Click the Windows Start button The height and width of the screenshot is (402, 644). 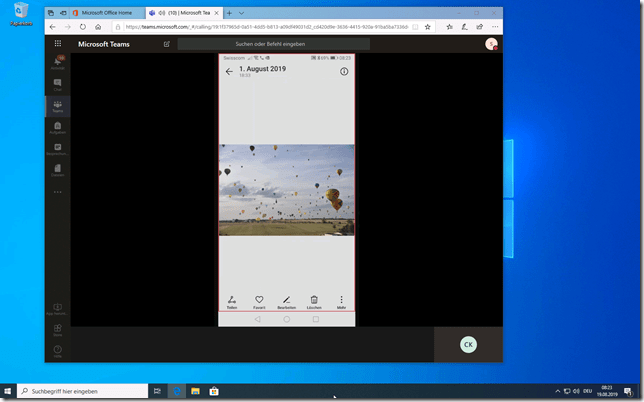pyautogui.click(x=10, y=391)
